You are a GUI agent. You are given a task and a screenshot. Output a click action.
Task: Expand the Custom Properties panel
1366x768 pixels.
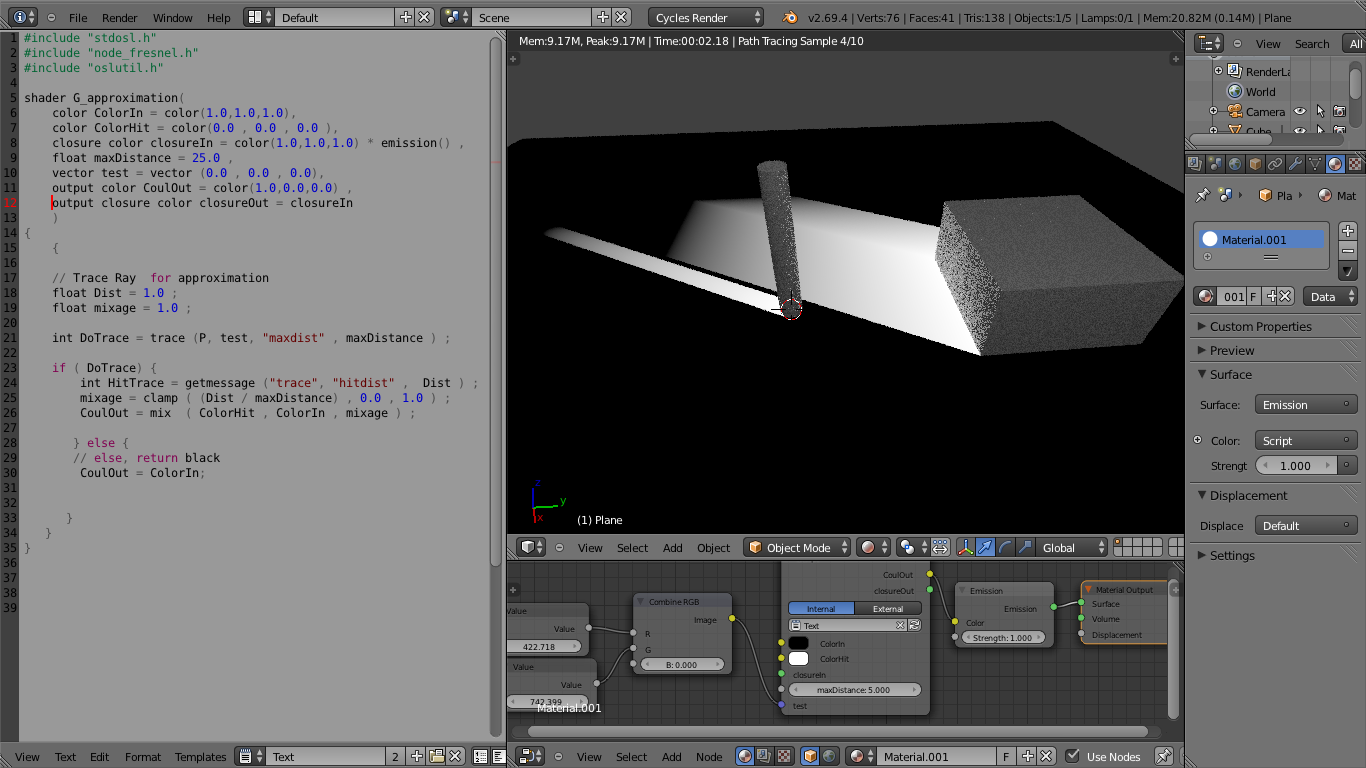(x=1260, y=326)
